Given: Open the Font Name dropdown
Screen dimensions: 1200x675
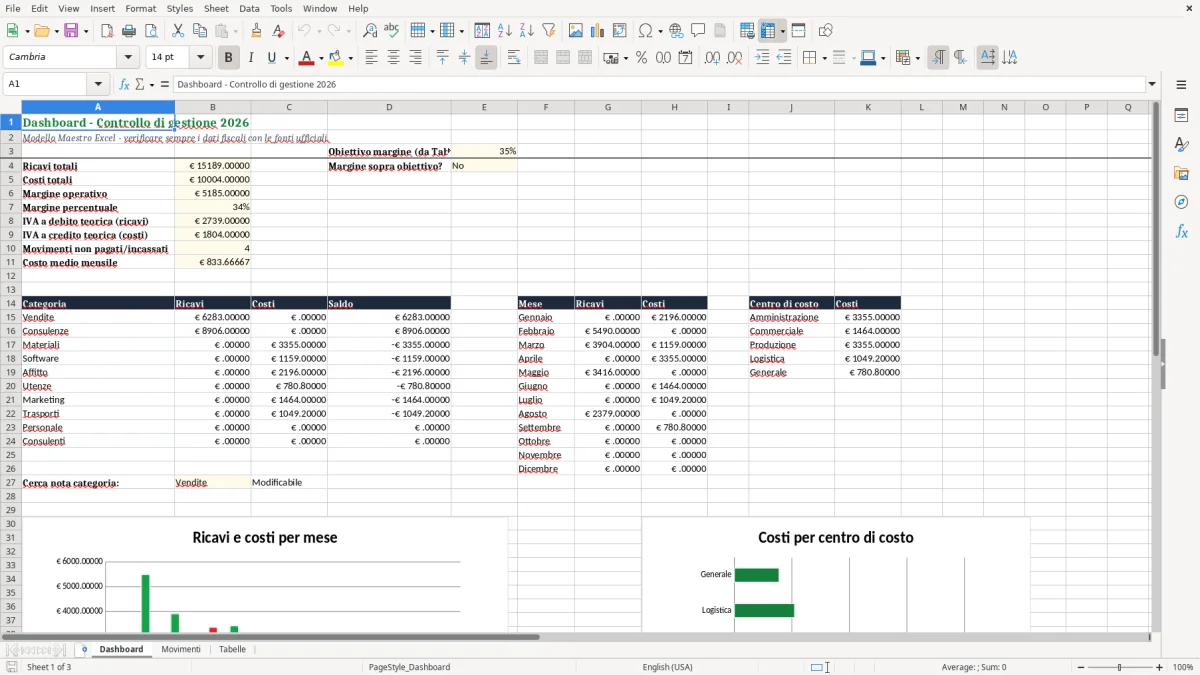Looking at the screenshot, I should (130, 58).
